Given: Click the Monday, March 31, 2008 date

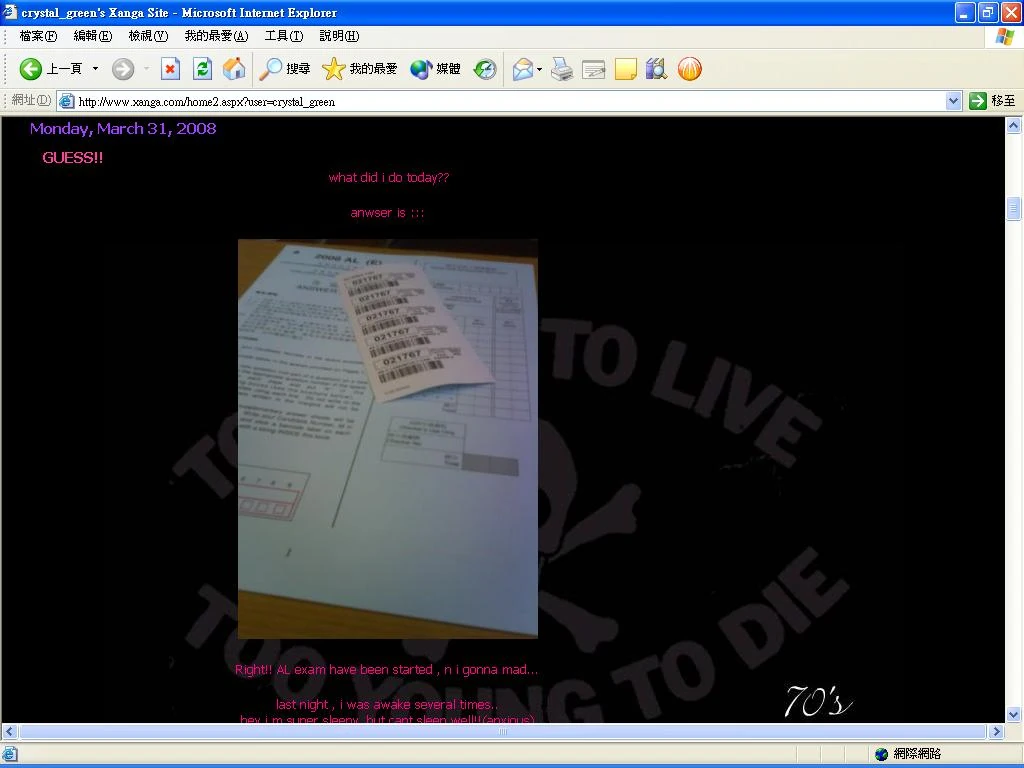Looking at the screenshot, I should pyautogui.click(x=123, y=129).
